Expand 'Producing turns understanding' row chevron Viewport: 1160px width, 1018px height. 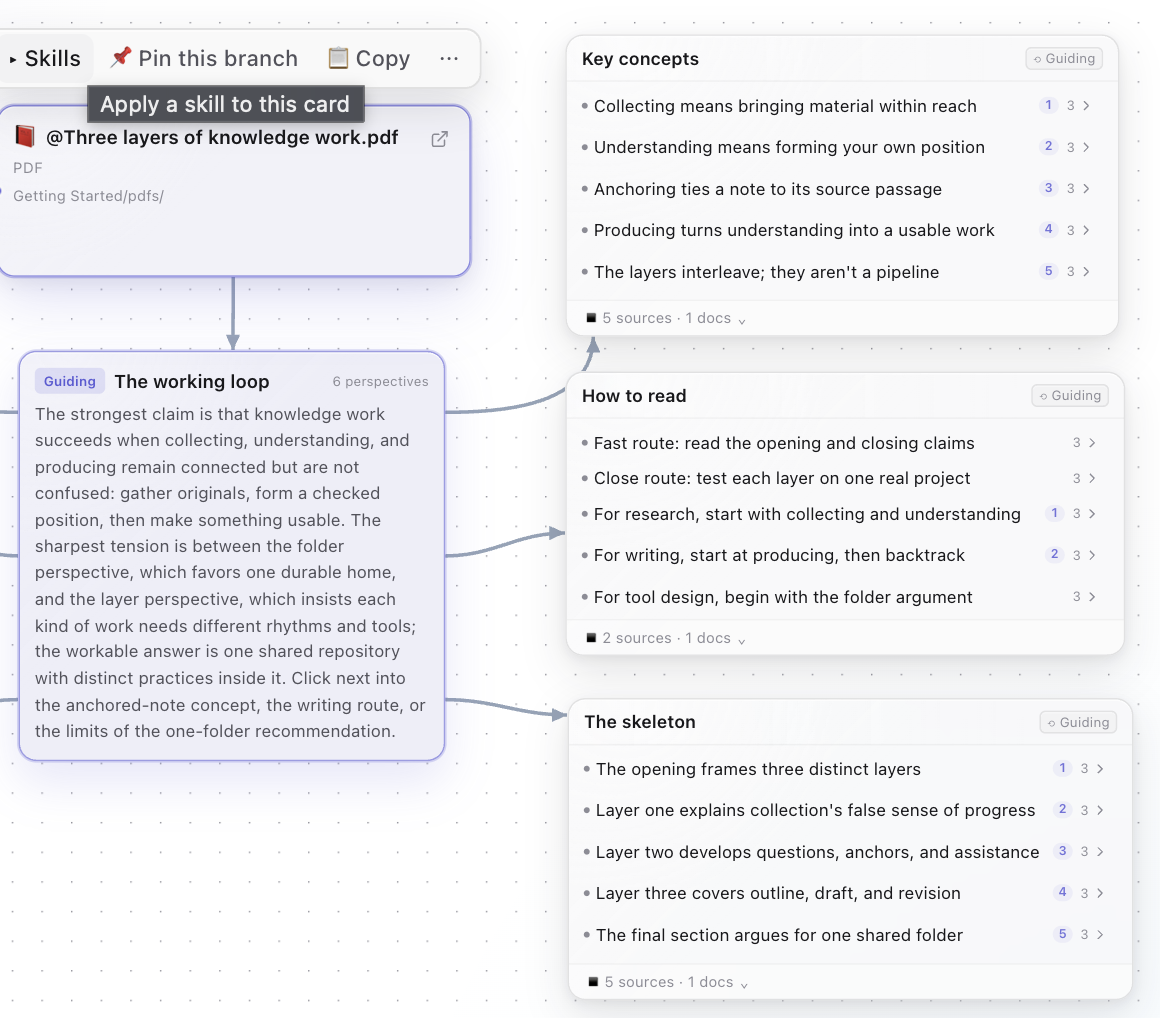1086,230
